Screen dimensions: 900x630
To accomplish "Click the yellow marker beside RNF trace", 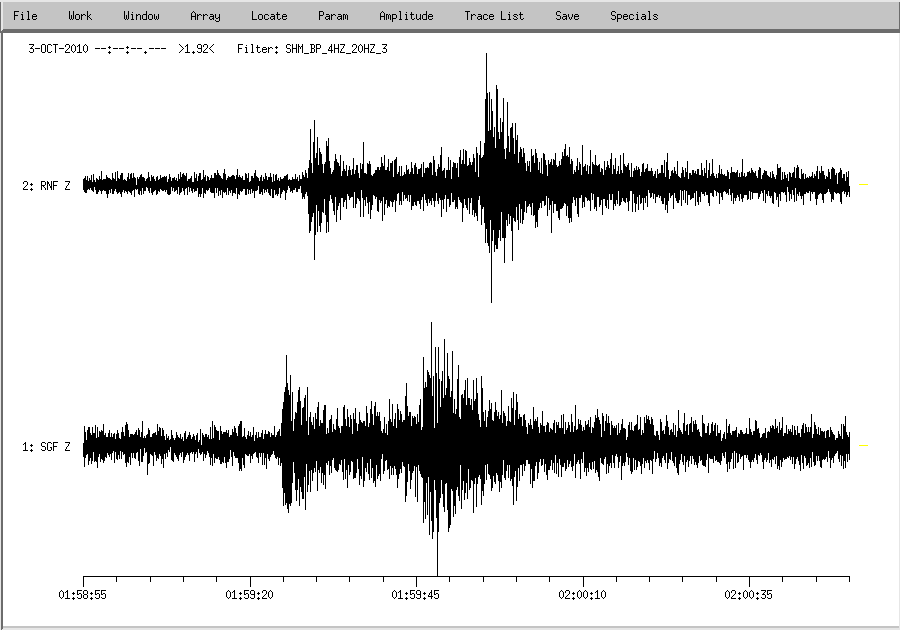I will [x=864, y=185].
